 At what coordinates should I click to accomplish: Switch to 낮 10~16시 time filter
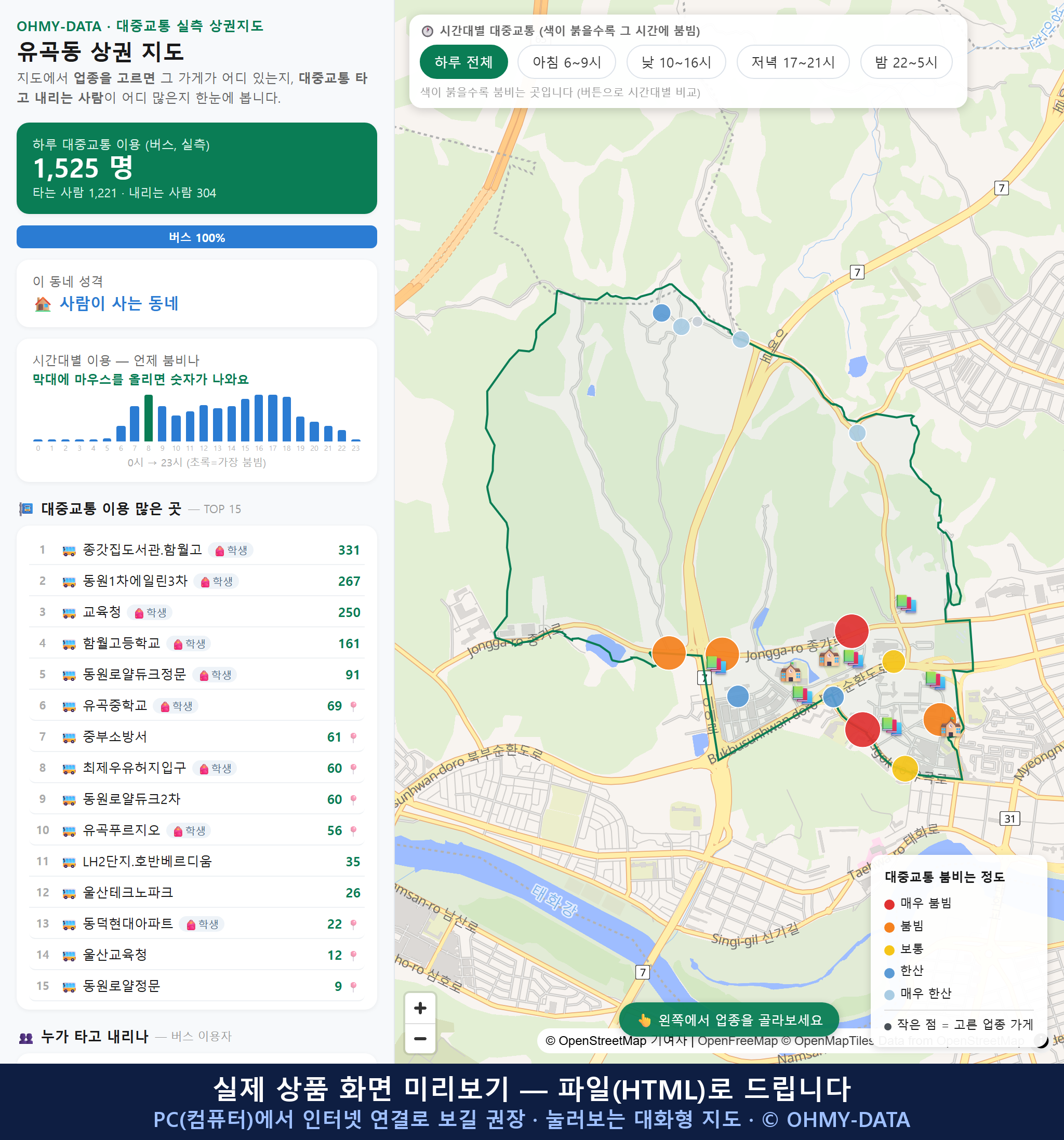coord(676,62)
